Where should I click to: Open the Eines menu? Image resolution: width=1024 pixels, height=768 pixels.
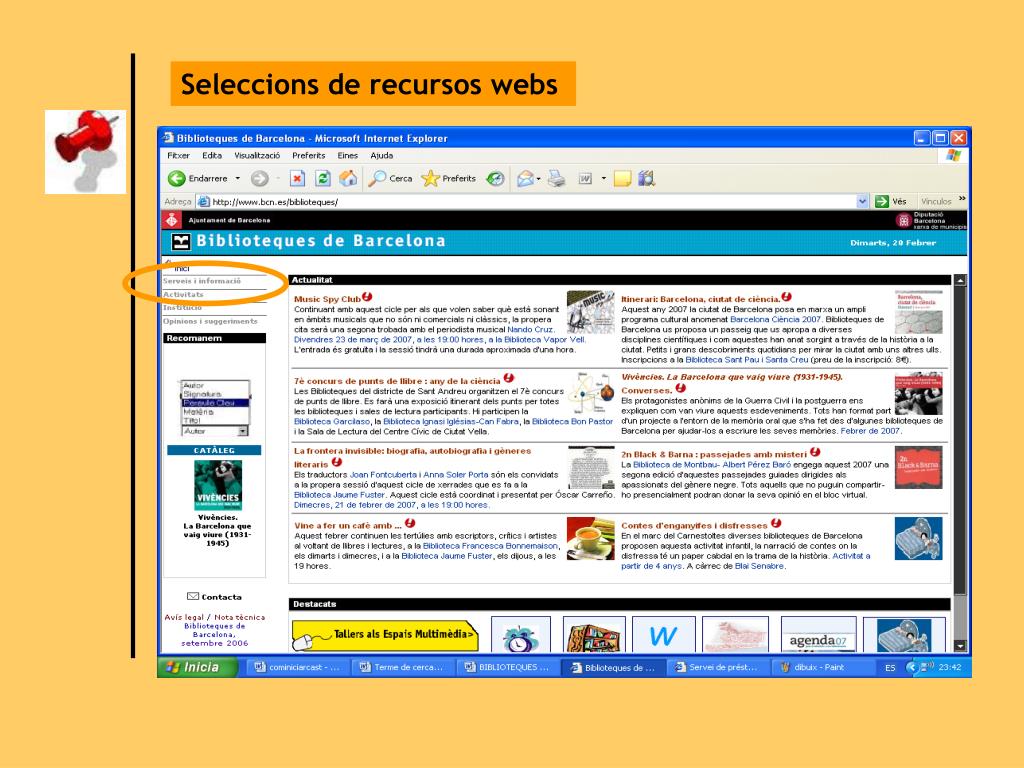(x=347, y=155)
